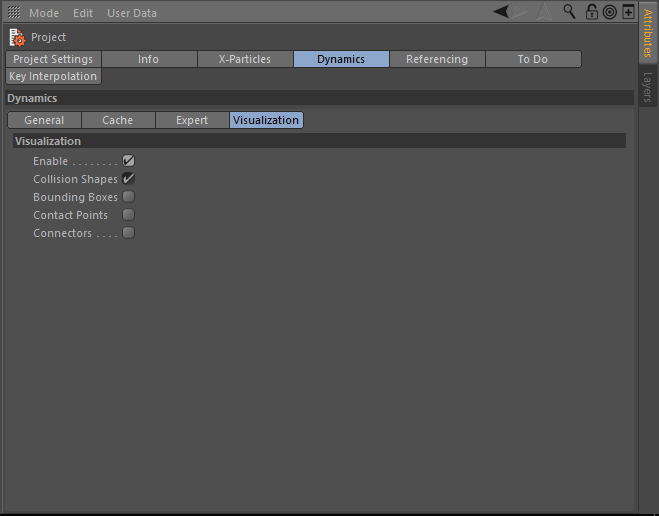The image size is (659, 516).
Task: Open the User Data menu
Action: coord(132,13)
